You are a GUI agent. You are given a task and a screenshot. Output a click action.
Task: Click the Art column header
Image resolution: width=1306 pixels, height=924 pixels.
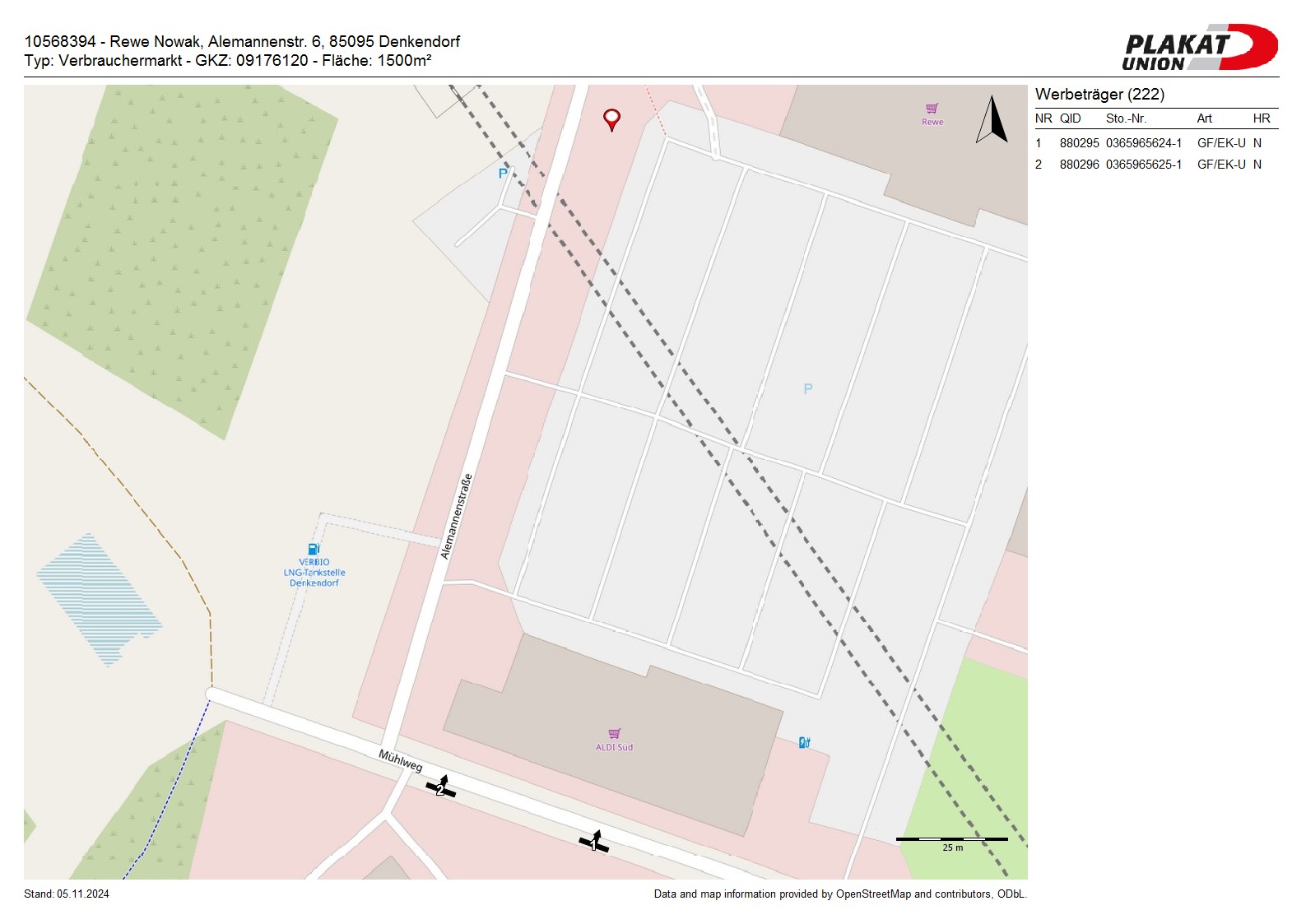click(x=1204, y=118)
